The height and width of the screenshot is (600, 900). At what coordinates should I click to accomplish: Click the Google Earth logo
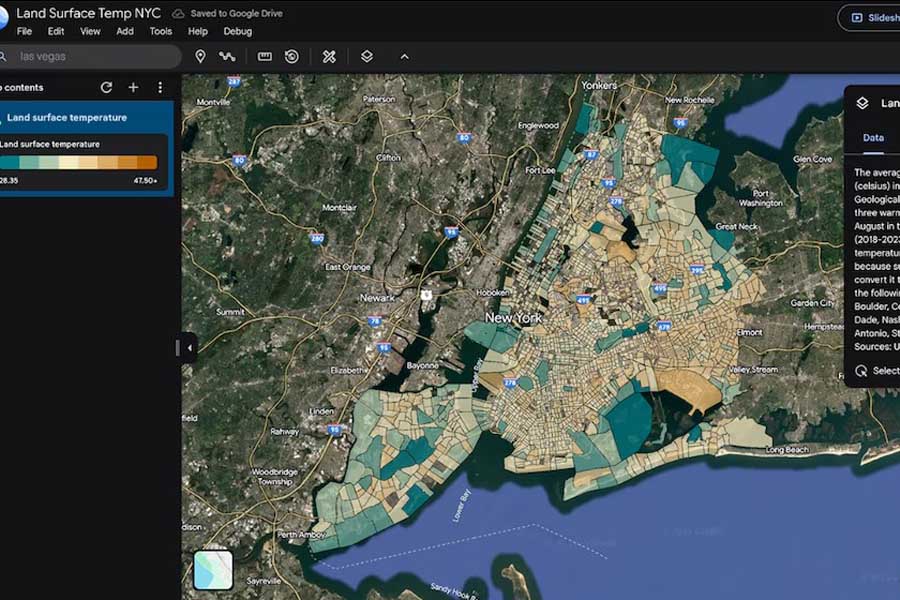[x=2, y=17]
